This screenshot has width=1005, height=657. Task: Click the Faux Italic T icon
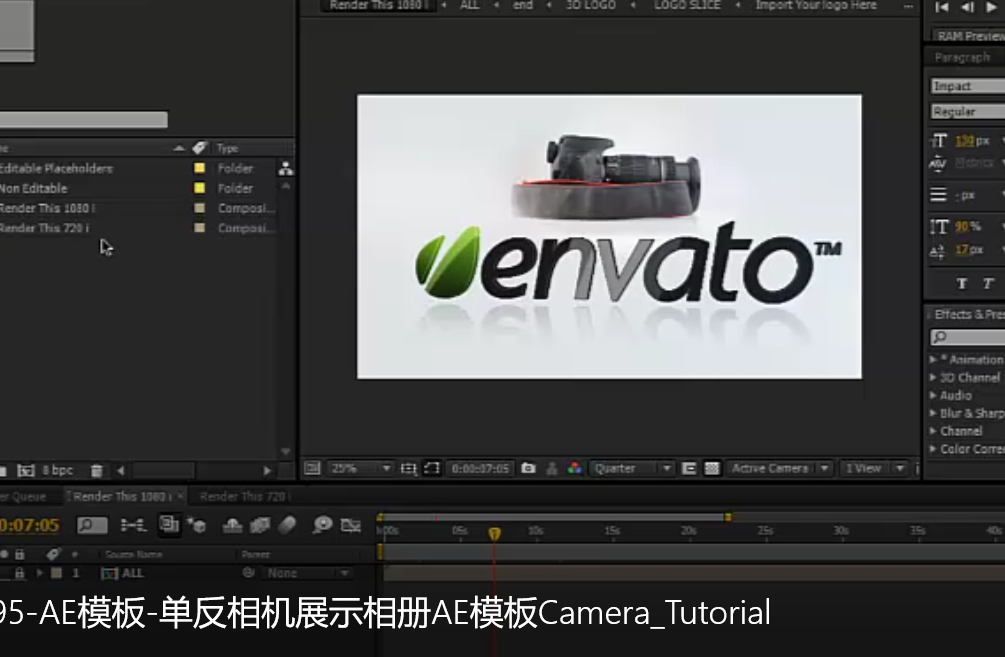click(x=988, y=284)
